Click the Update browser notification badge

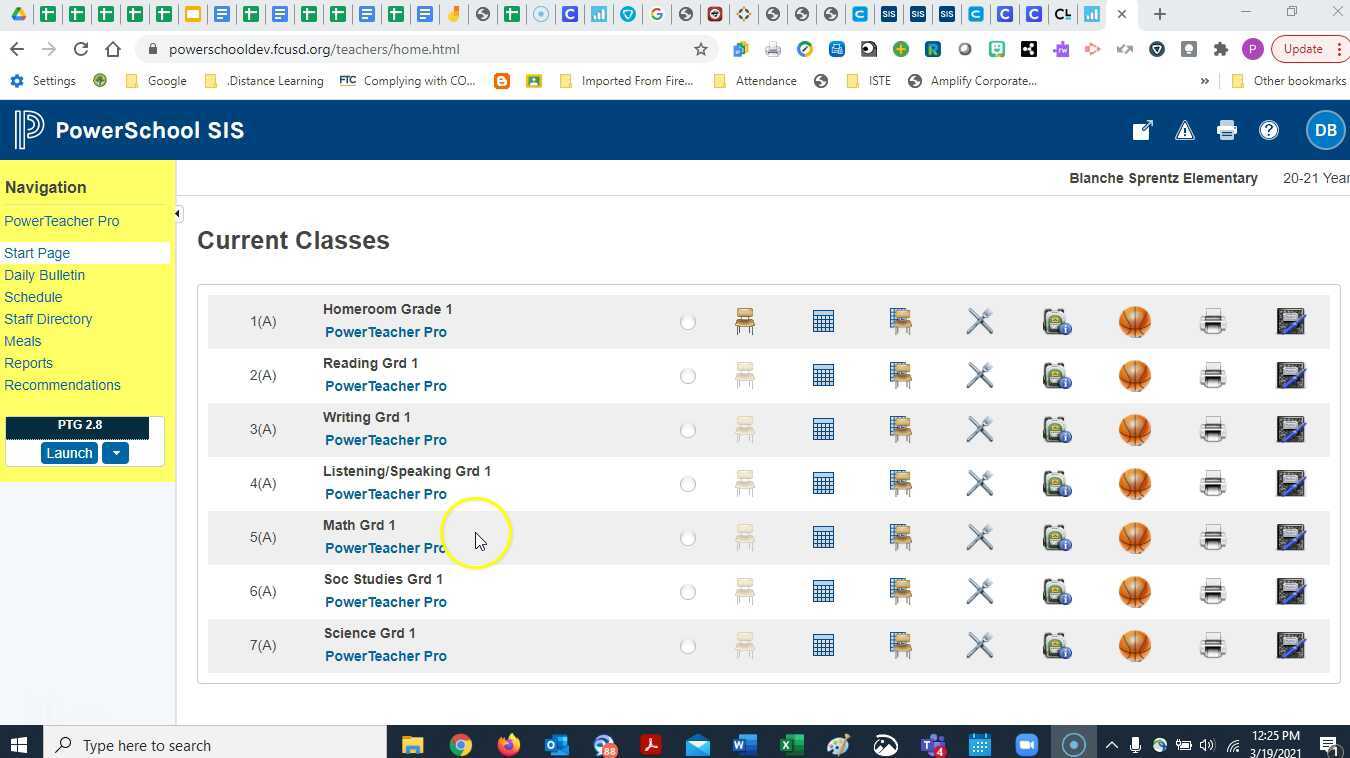coord(1302,48)
